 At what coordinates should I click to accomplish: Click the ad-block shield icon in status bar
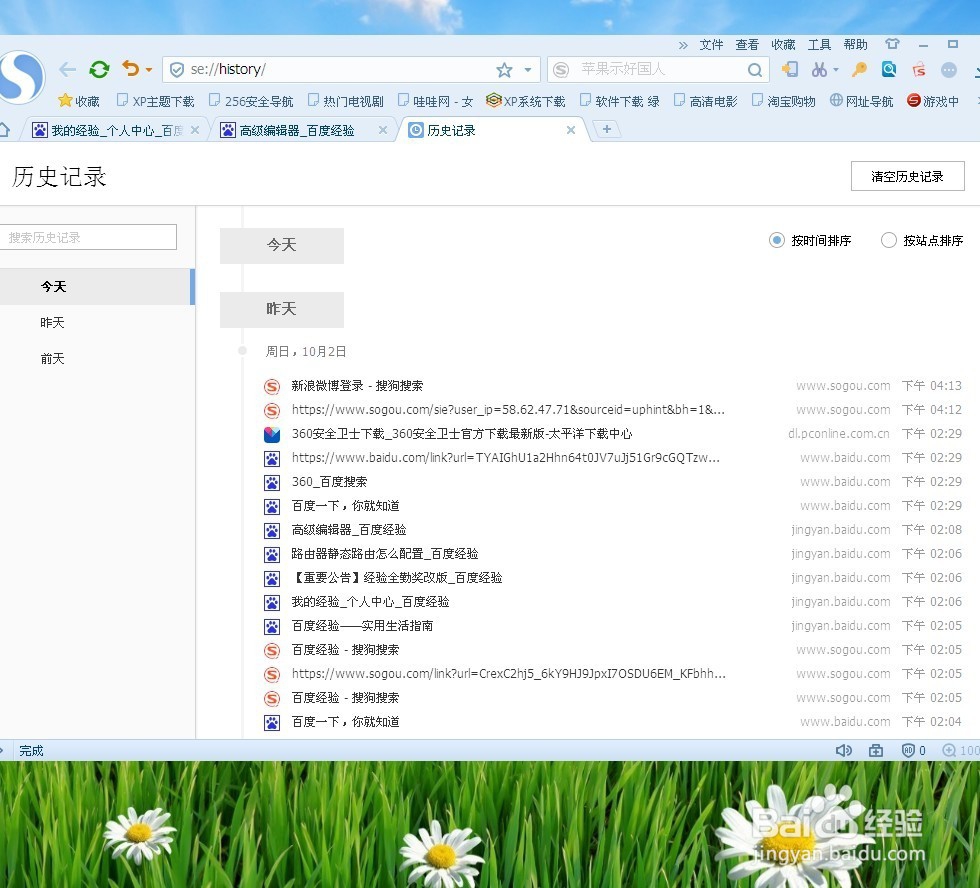click(908, 750)
